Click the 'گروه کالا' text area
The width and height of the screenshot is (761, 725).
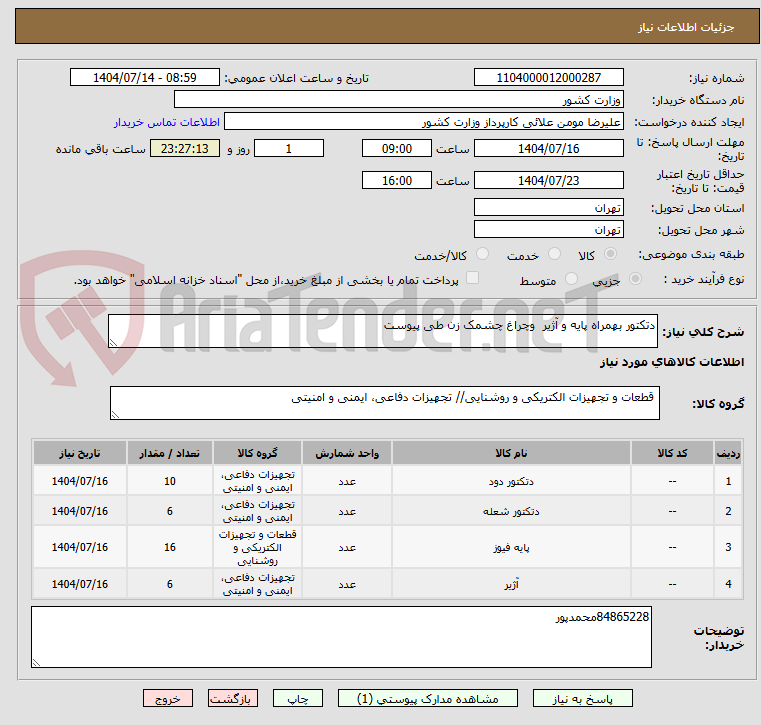[384, 403]
